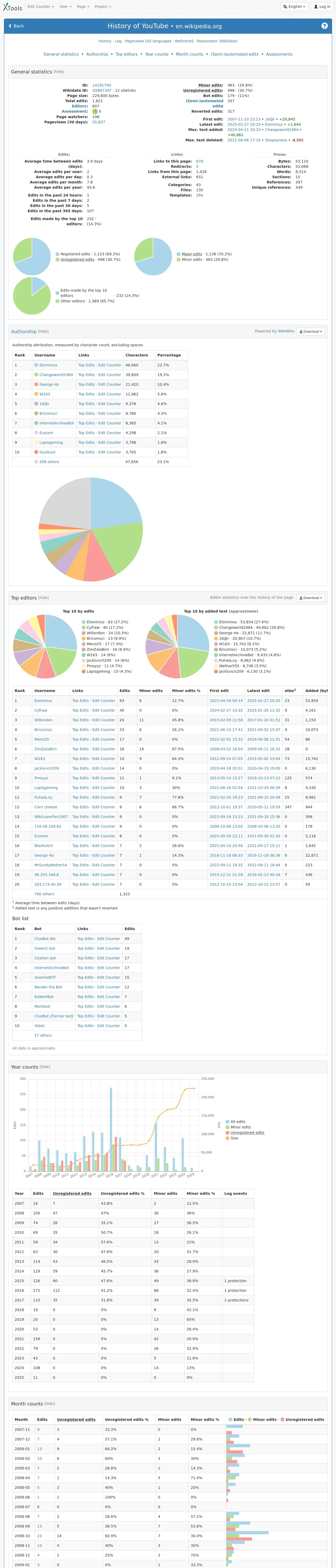Toggle Minor edits in Year counts chart legend
This screenshot has height=1568, width=336.
(x=238, y=1127)
